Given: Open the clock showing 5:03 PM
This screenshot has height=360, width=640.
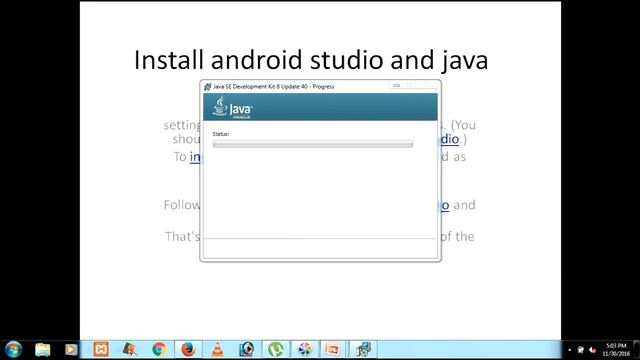Looking at the screenshot, I should pos(616,350).
